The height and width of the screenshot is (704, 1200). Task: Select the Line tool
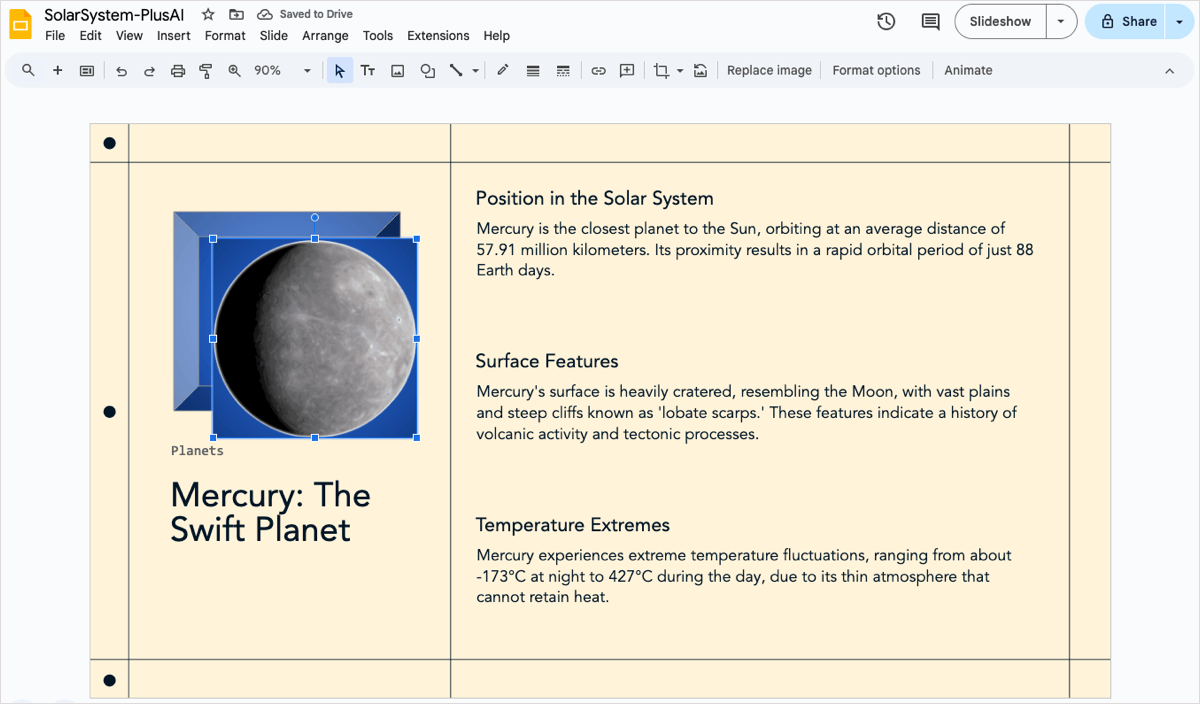tap(456, 70)
